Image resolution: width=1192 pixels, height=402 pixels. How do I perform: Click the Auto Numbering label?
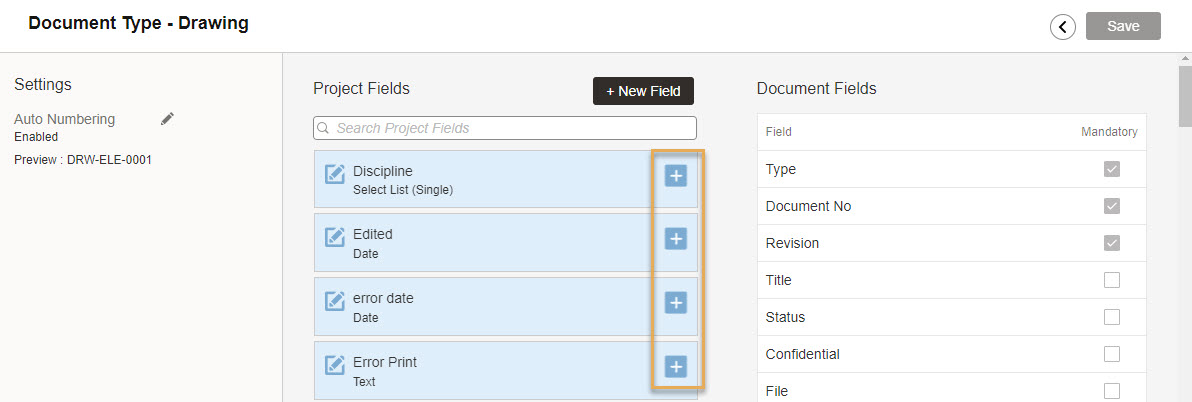65,119
